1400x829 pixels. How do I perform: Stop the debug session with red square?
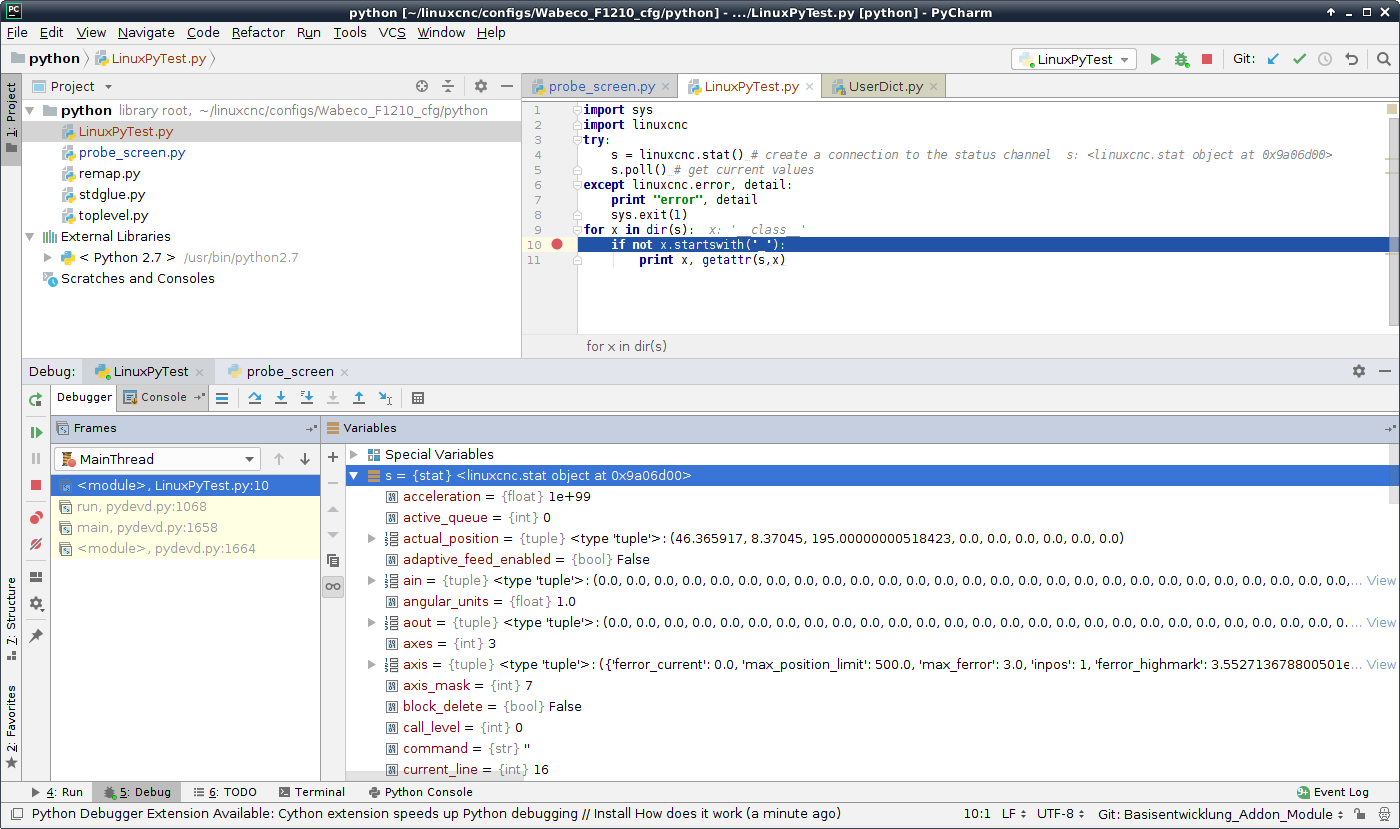coord(36,485)
